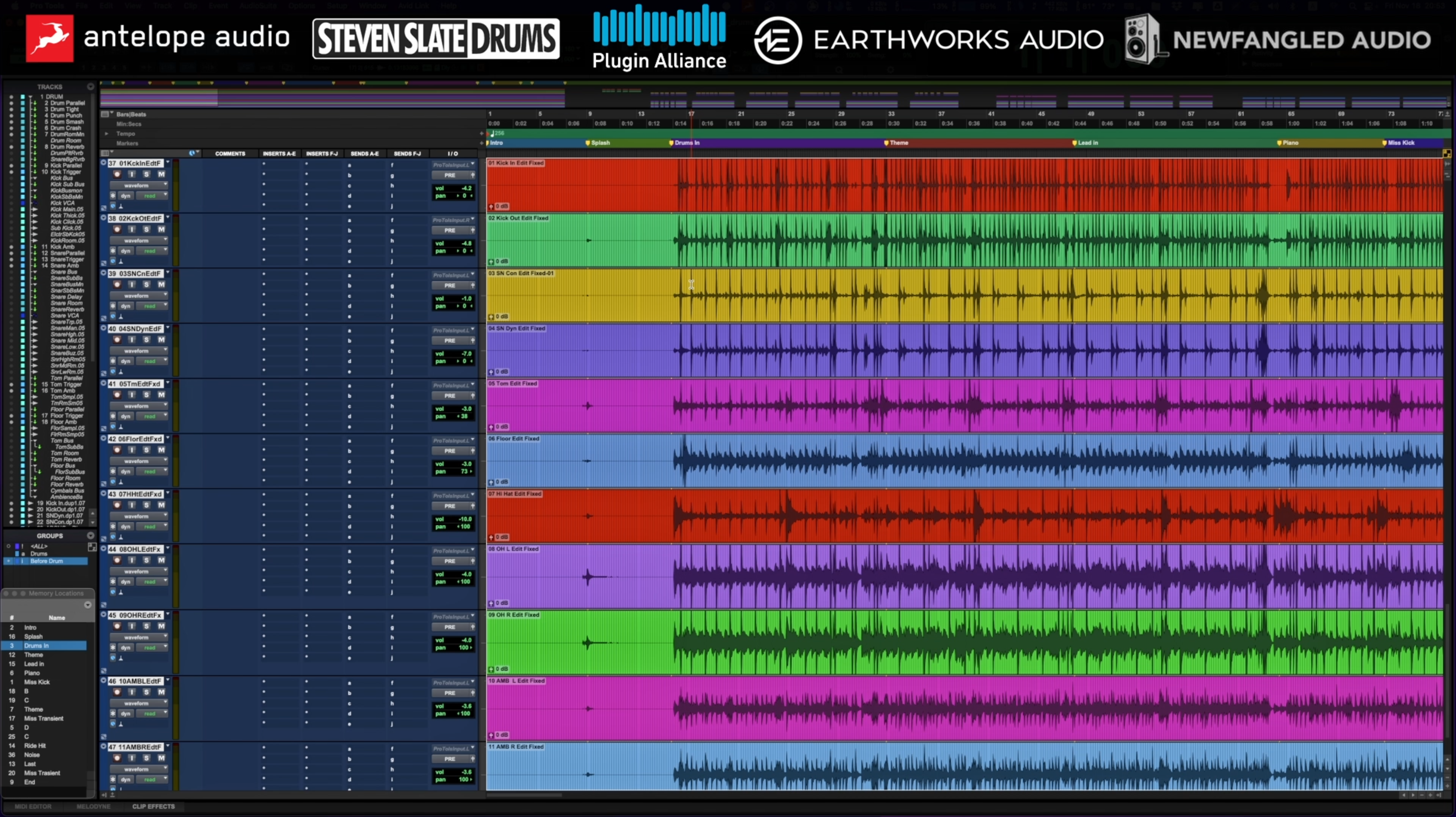
Task: Select the Before Drum group
Action: click(x=46, y=561)
